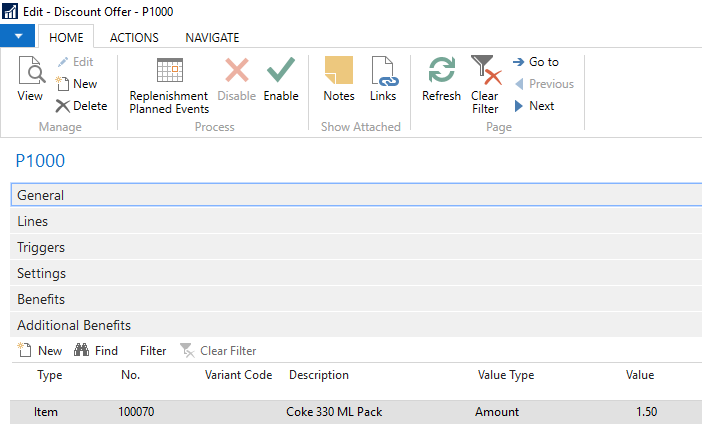Select the New record icon in Manage

(62, 84)
